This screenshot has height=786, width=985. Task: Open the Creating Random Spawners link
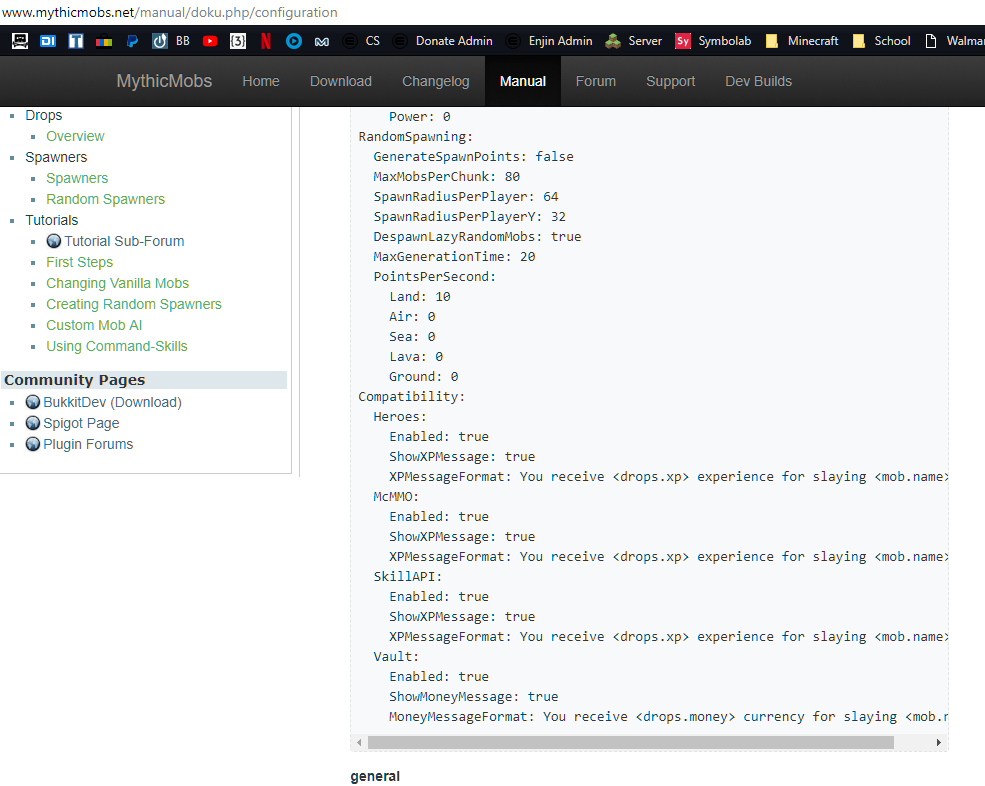click(134, 304)
